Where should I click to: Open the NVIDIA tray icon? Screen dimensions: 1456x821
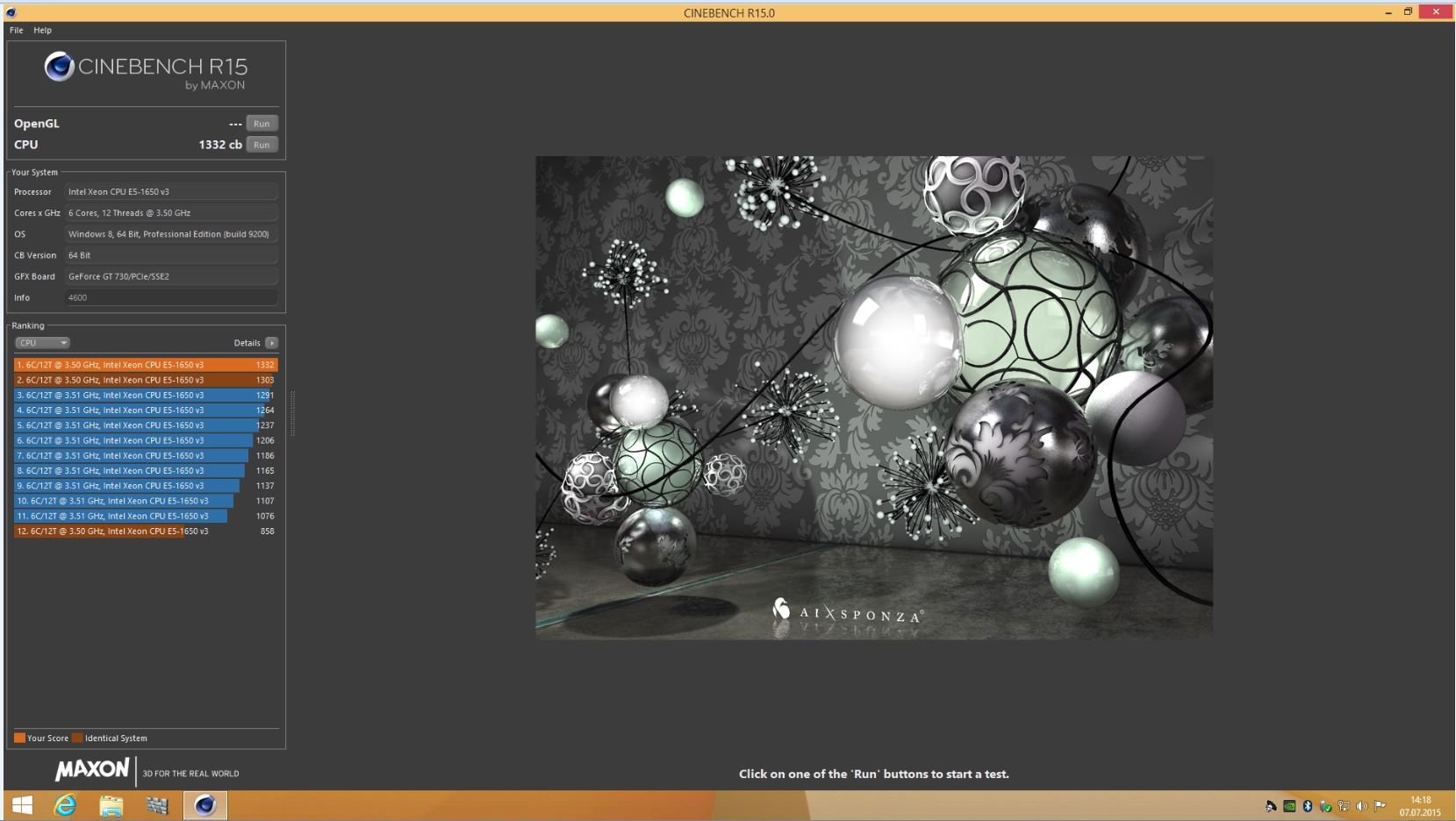(1289, 806)
